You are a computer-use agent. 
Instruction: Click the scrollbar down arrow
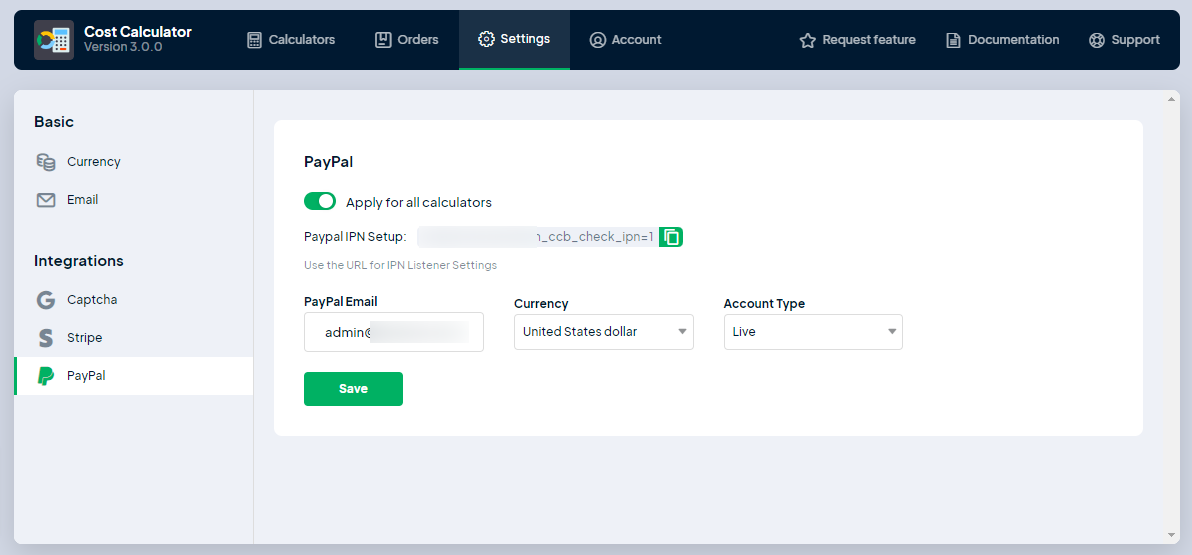click(x=1171, y=535)
